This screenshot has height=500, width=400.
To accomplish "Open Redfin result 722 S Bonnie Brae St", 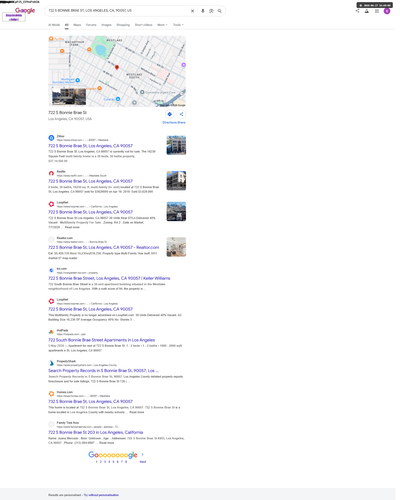I will coord(90,181).
